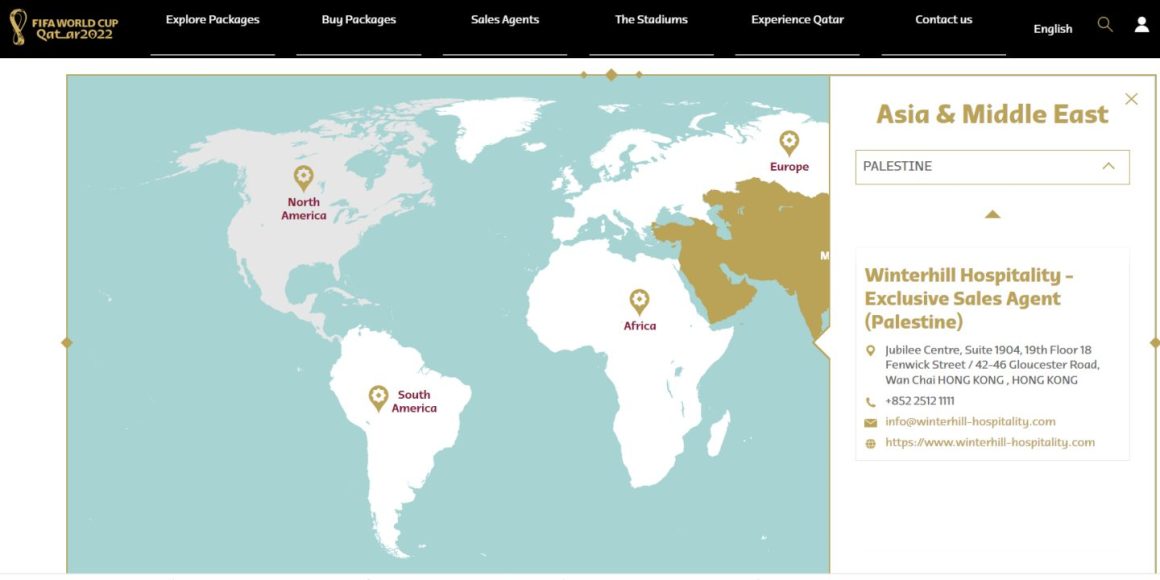Image resolution: width=1160 pixels, height=580 pixels.
Task: Click the Africa region label
Action: coord(639,326)
